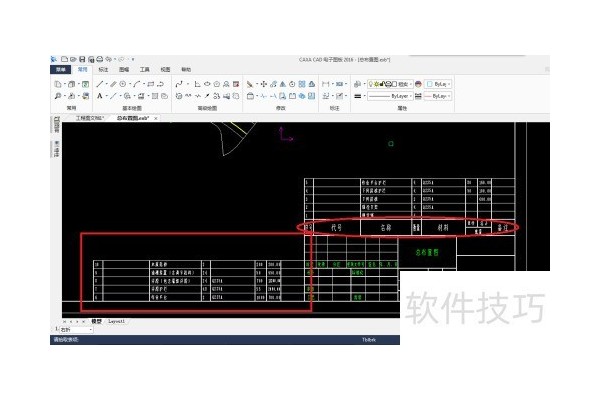
Task: Click the save icon in quick access bar
Action: point(82,60)
